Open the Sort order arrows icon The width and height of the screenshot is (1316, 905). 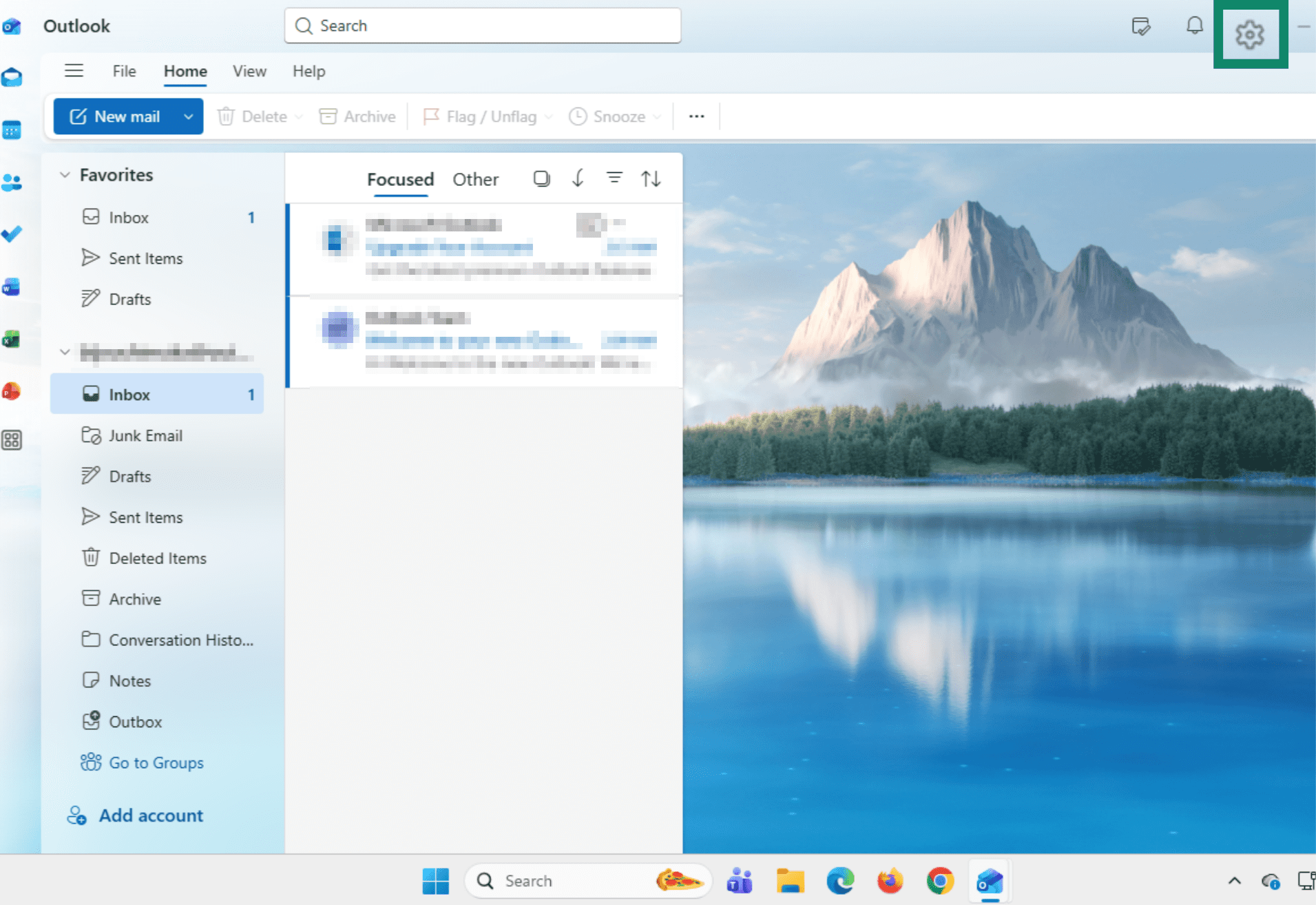pyautogui.click(x=651, y=179)
